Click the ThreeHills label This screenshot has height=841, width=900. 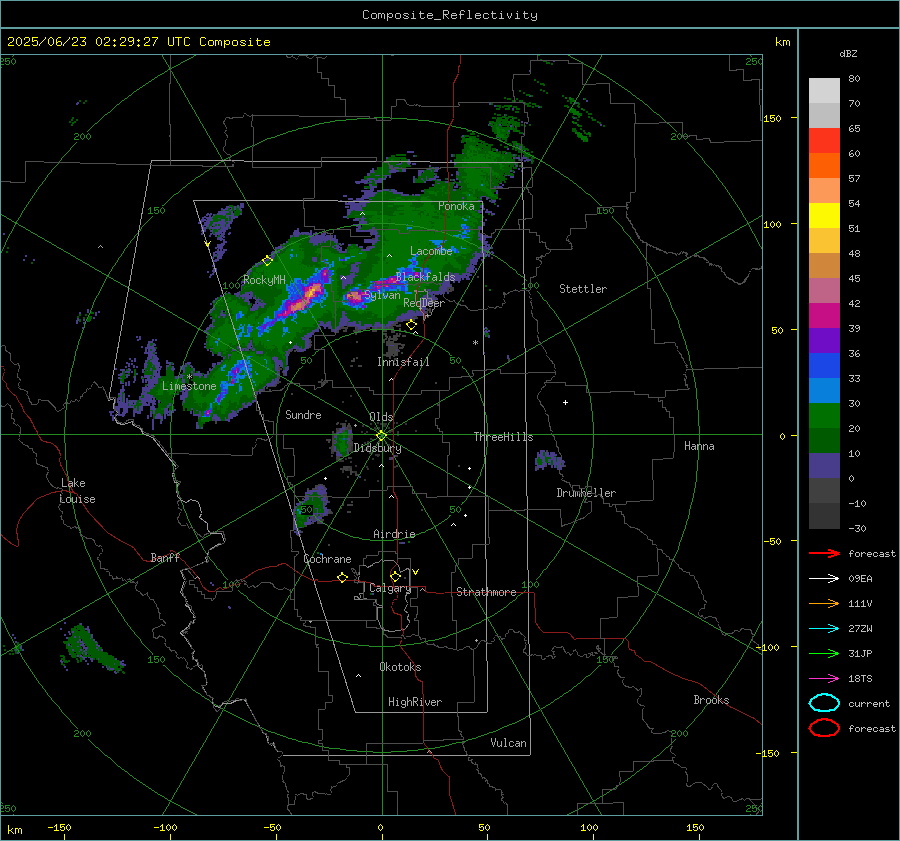click(x=503, y=437)
